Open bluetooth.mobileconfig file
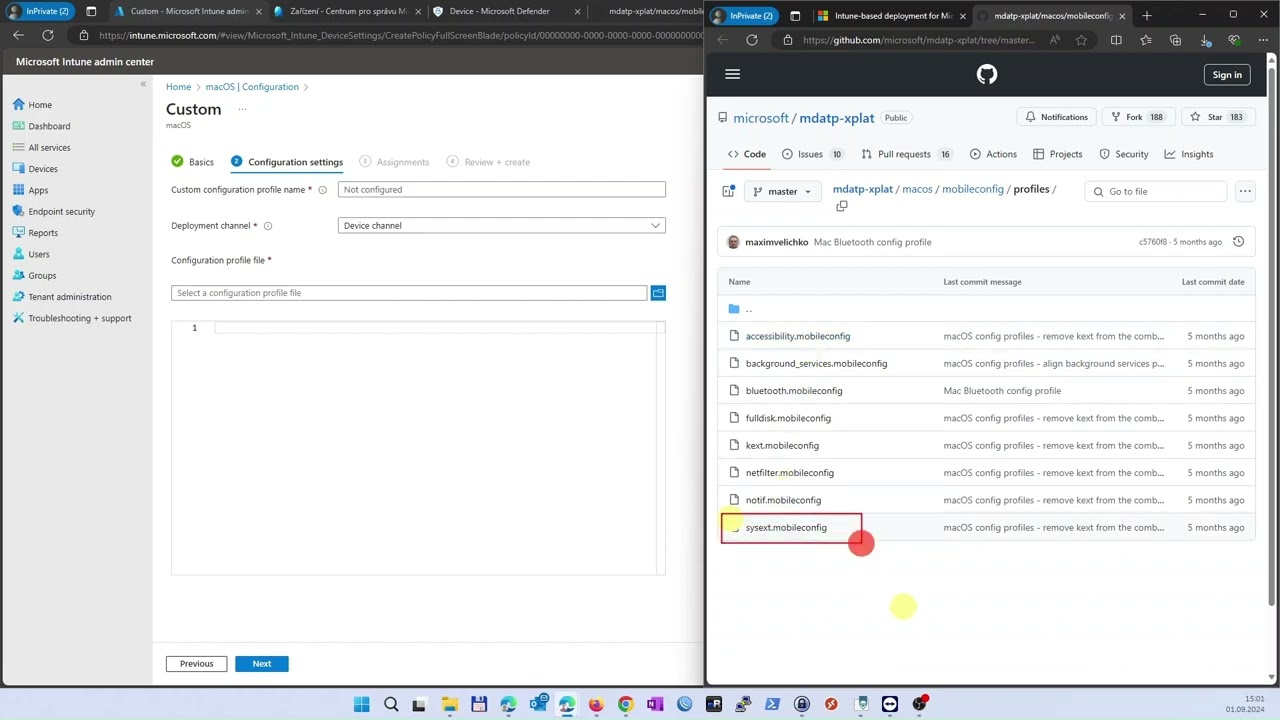This screenshot has height=720, width=1280. pyautogui.click(x=794, y=391)
